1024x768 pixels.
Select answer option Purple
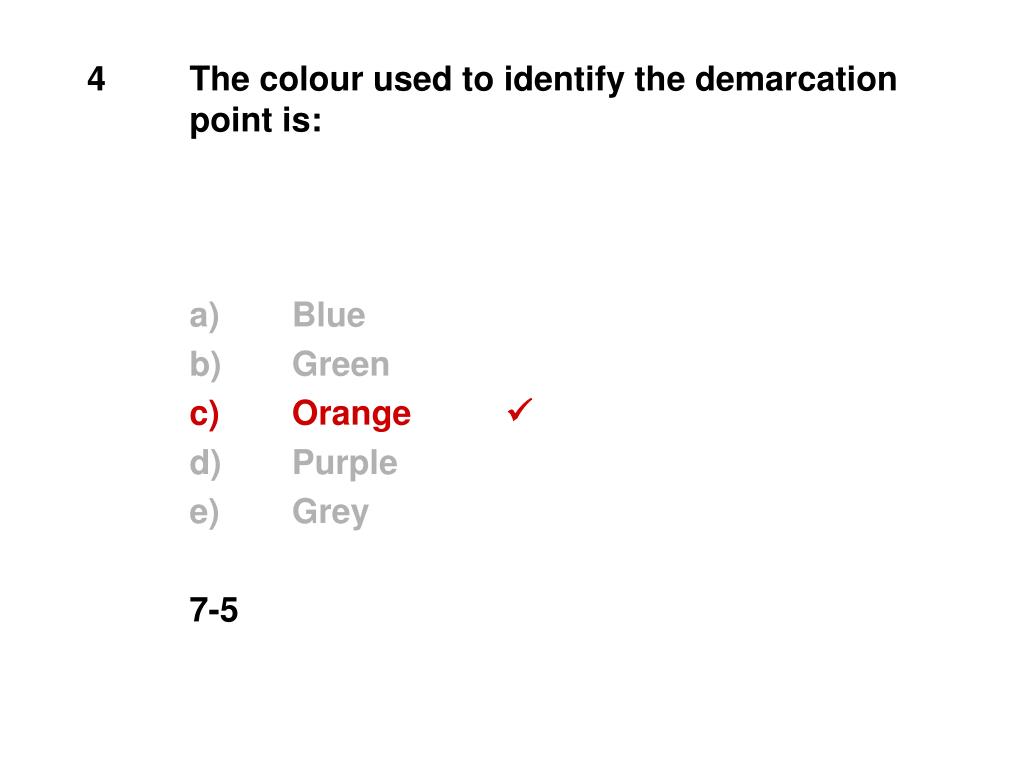click(x=345, y=464)
